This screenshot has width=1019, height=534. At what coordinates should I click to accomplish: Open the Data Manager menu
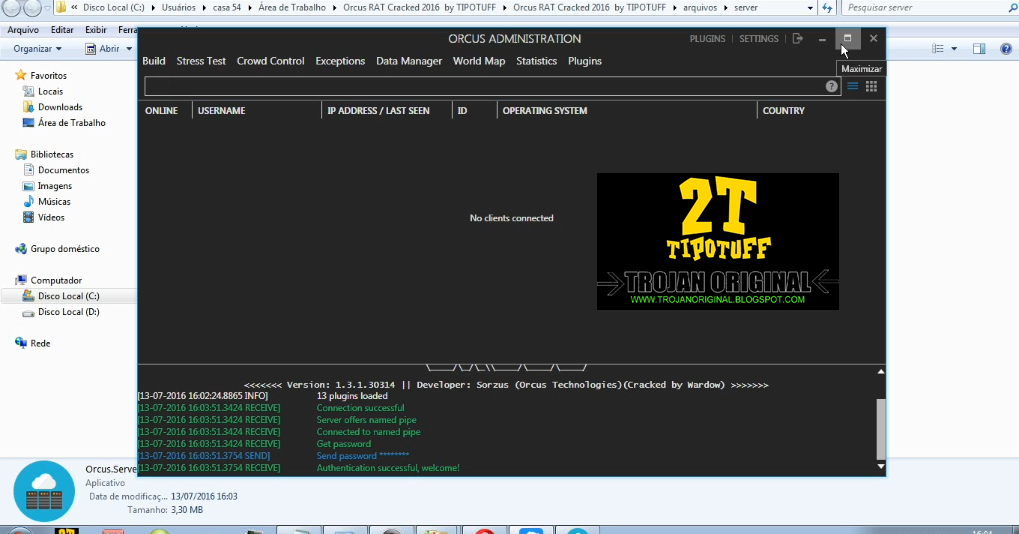(409, 61)
